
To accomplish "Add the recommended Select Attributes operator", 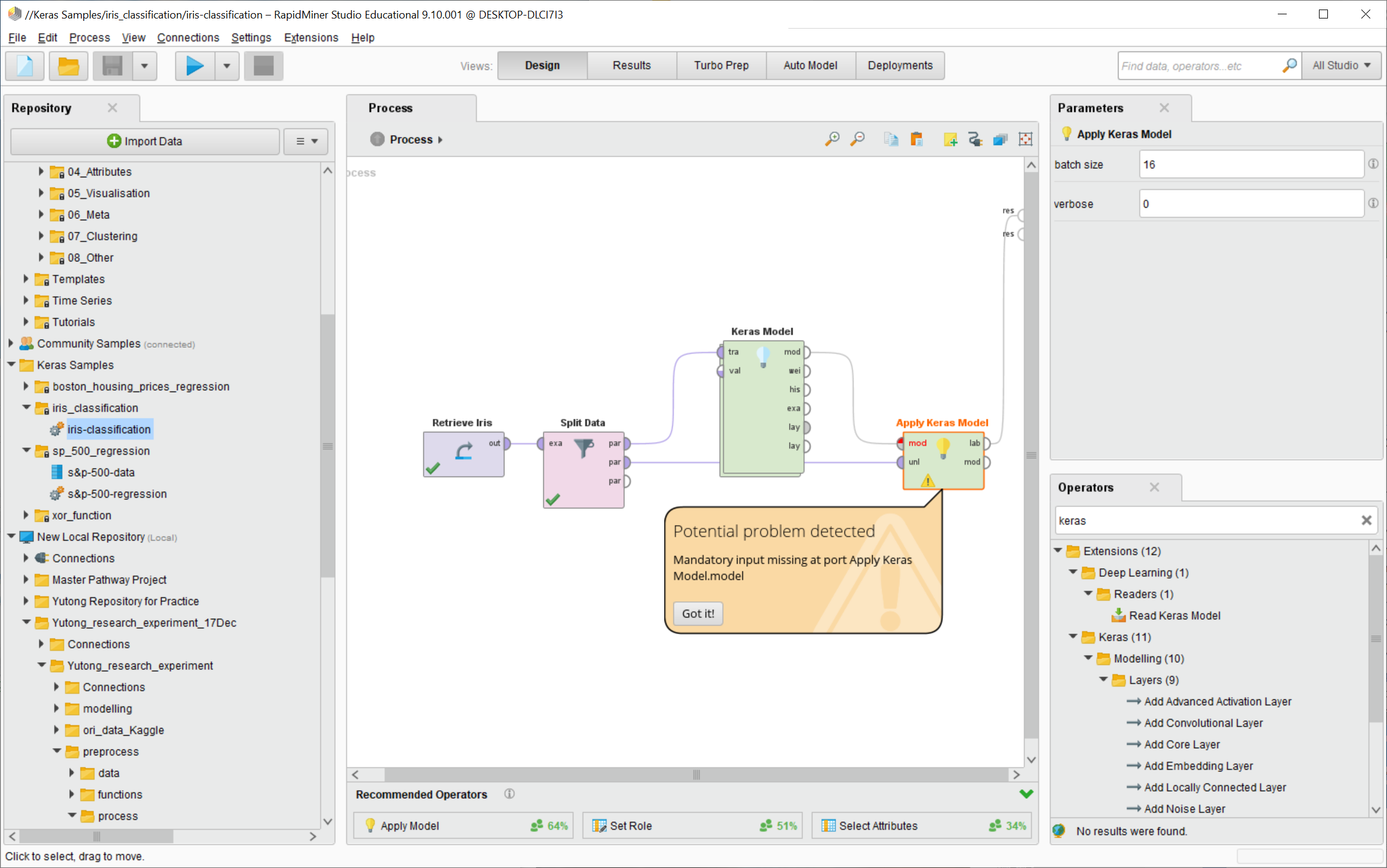I will point(921,826).
